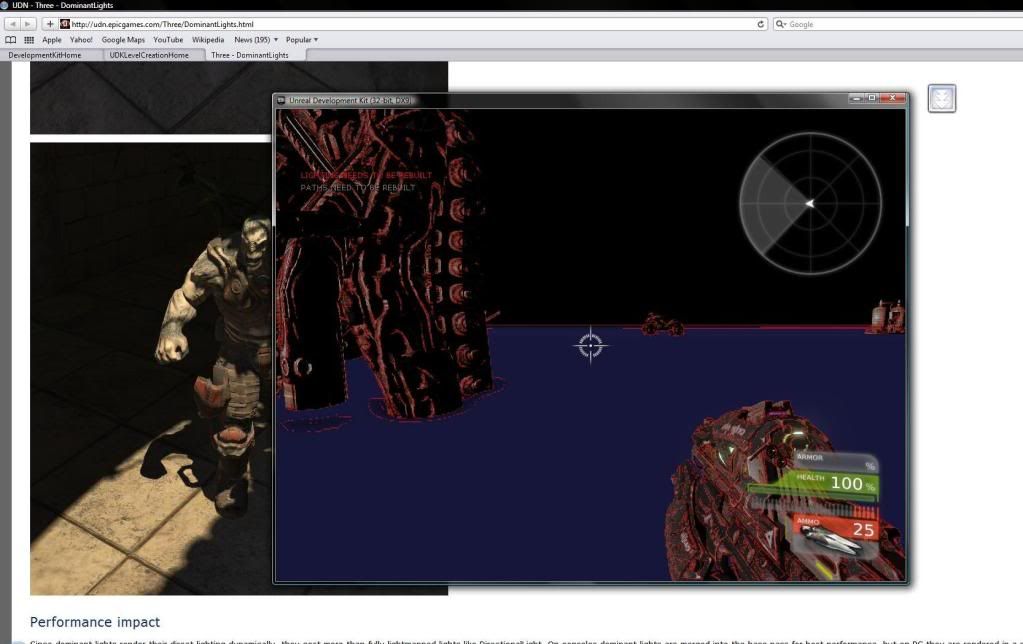Switch to the DevelopmentKitHome tab

[45, 55]
